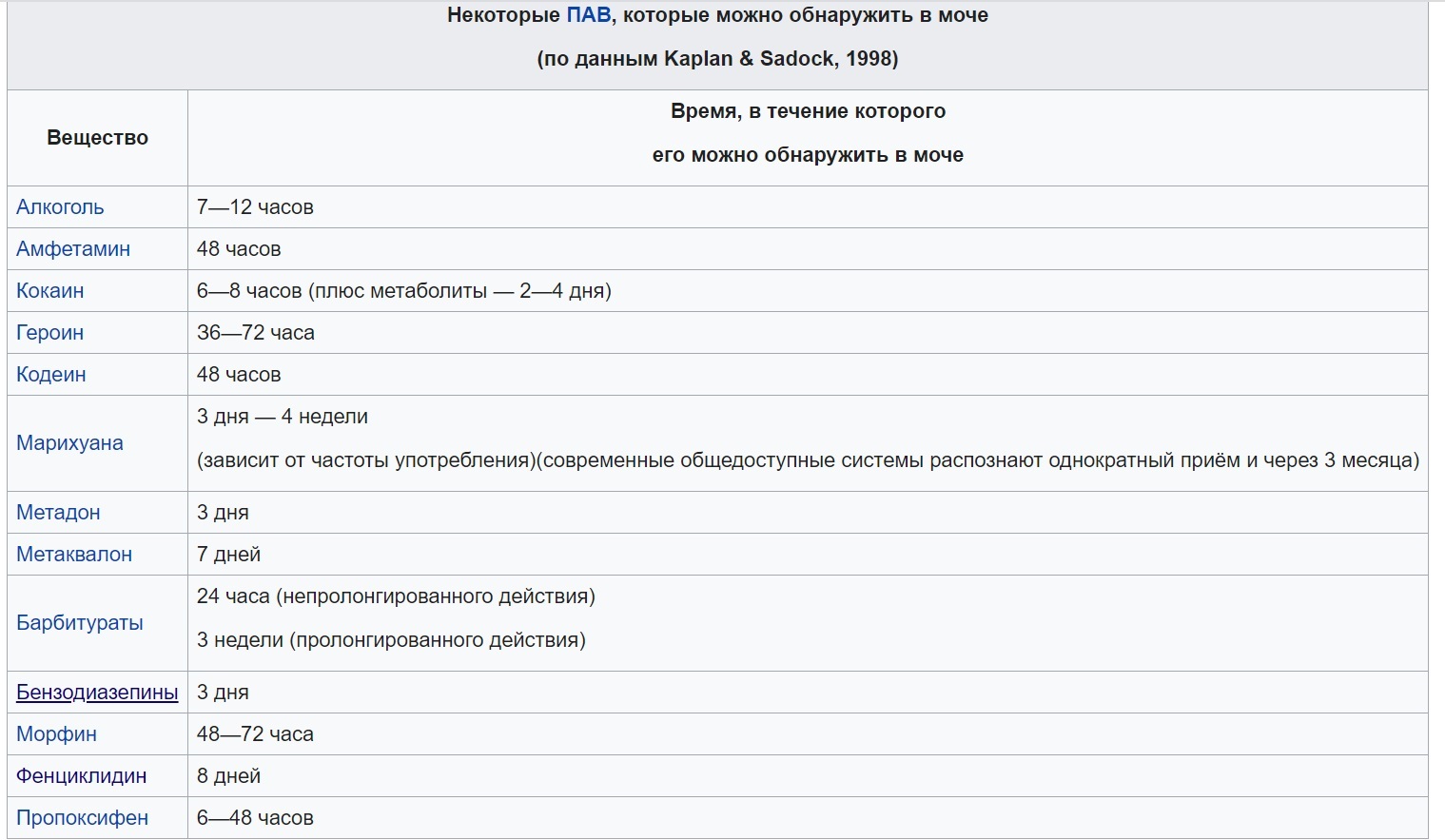Image resolution: width=1445 pixels, height=840 pixels.
Task: Go to the Марихуана link
Action: coord(69,443)
